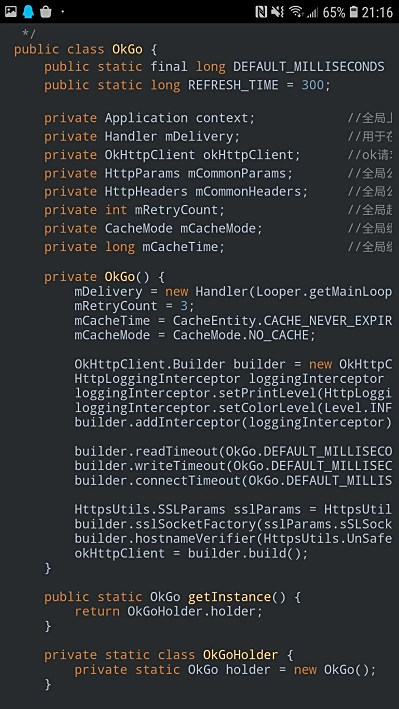Tap the NFC status icon
The width and height of the screenshot is (399, 709).
[x=261, y=12]
